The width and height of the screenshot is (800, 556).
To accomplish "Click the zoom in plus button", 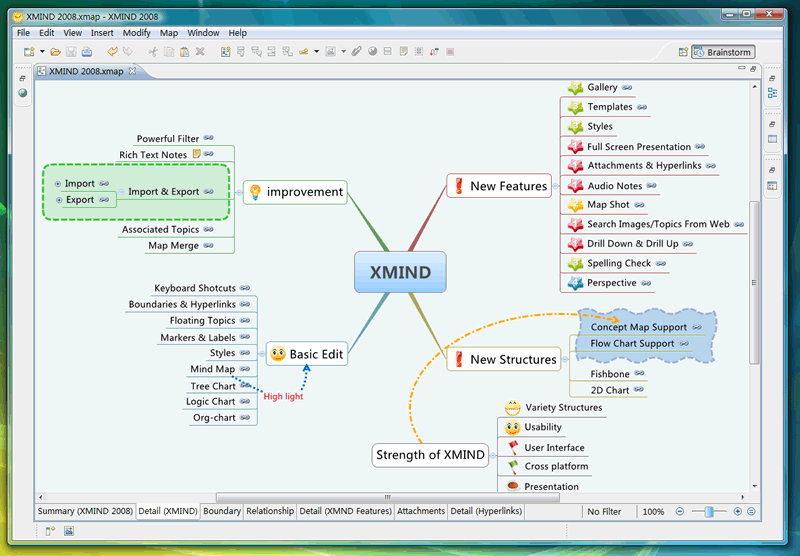I will [x=737, y=511].
